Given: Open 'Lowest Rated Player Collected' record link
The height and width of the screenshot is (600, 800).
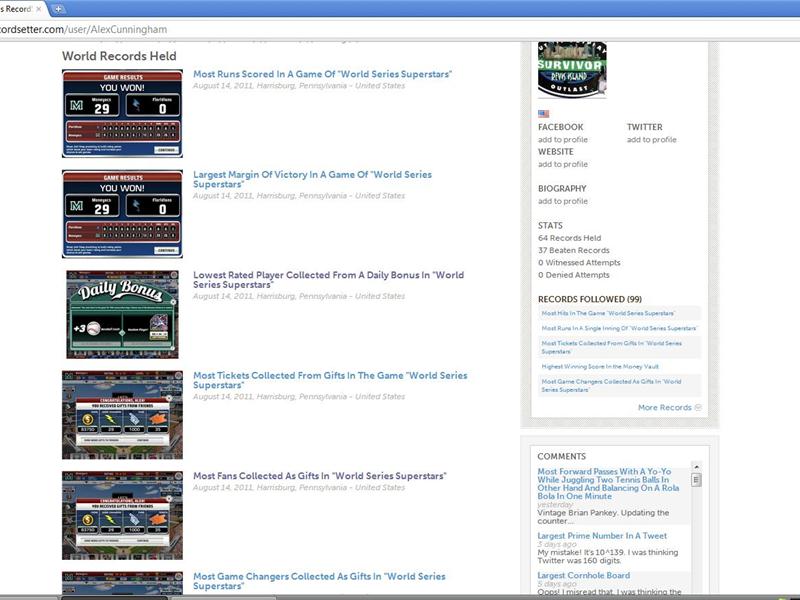Looking at the screenshot, I should pos(329,280).
